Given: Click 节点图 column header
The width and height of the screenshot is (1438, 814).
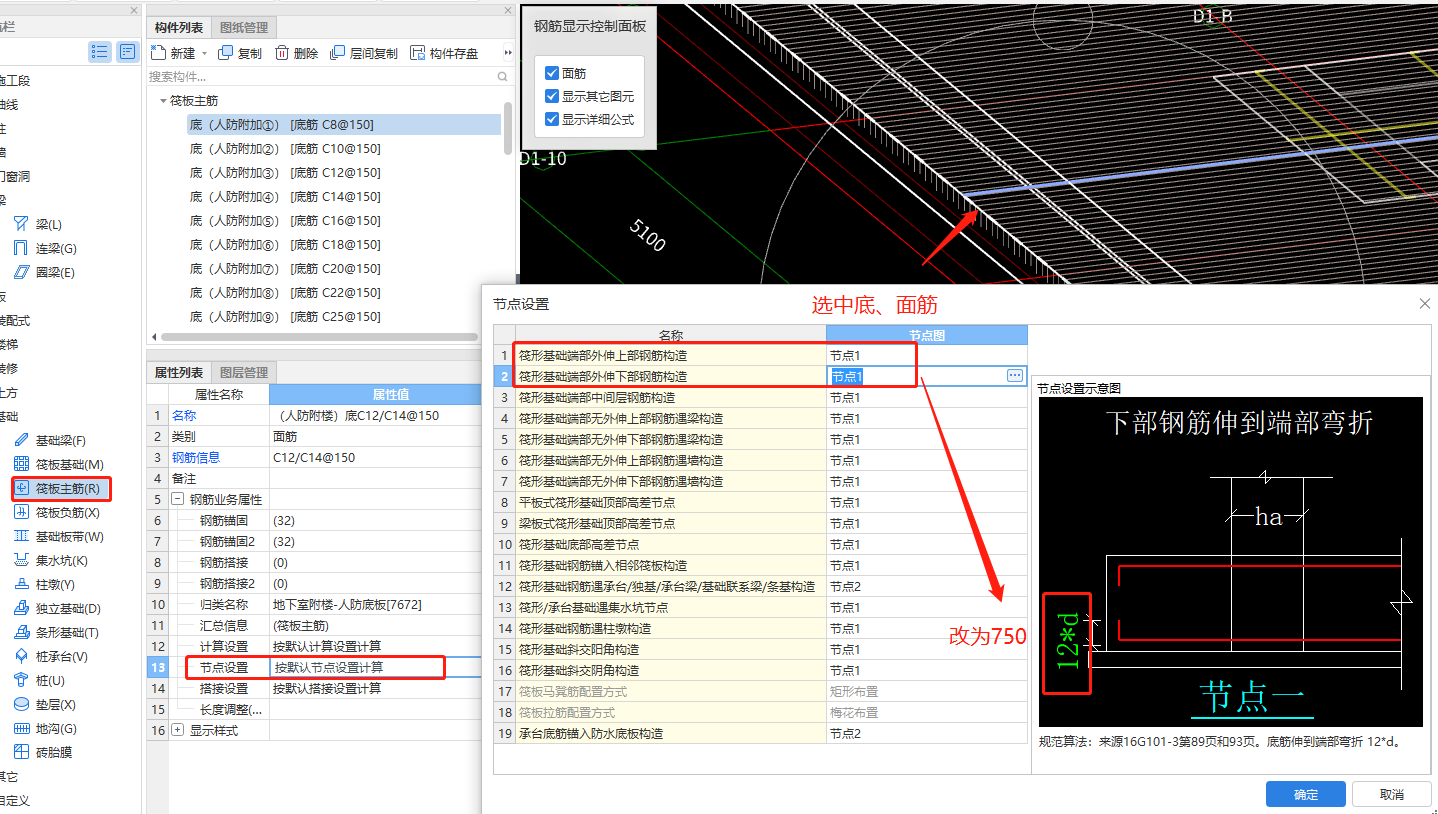Looking at the screenshot, I should (926, 335).
